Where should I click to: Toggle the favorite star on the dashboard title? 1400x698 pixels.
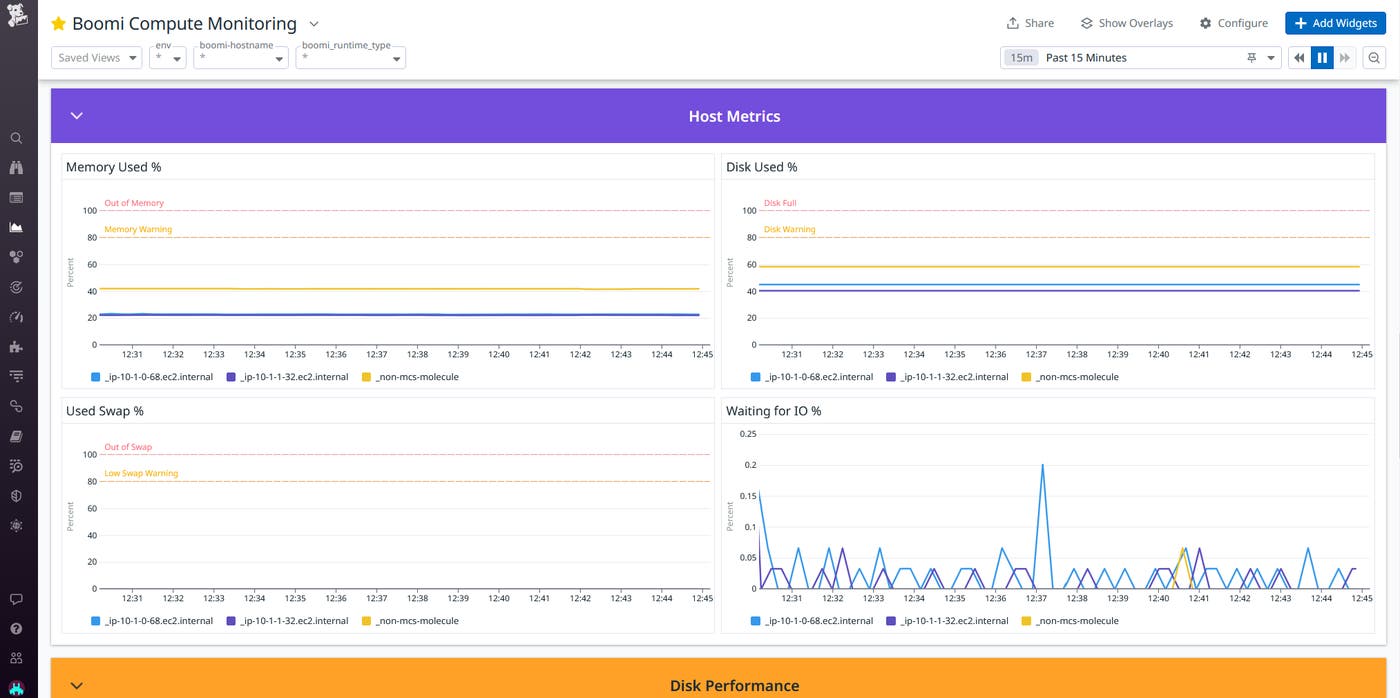click(59, 22)
